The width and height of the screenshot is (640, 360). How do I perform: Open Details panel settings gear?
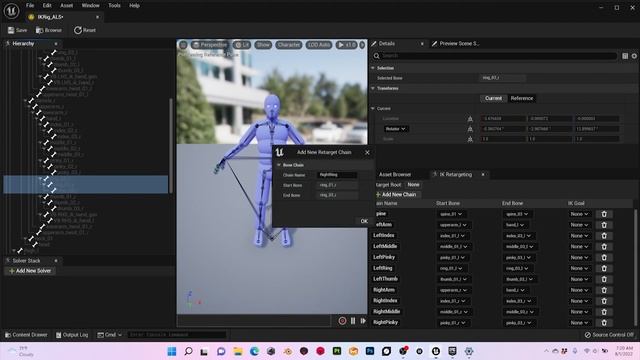click(x=634, y=56)
